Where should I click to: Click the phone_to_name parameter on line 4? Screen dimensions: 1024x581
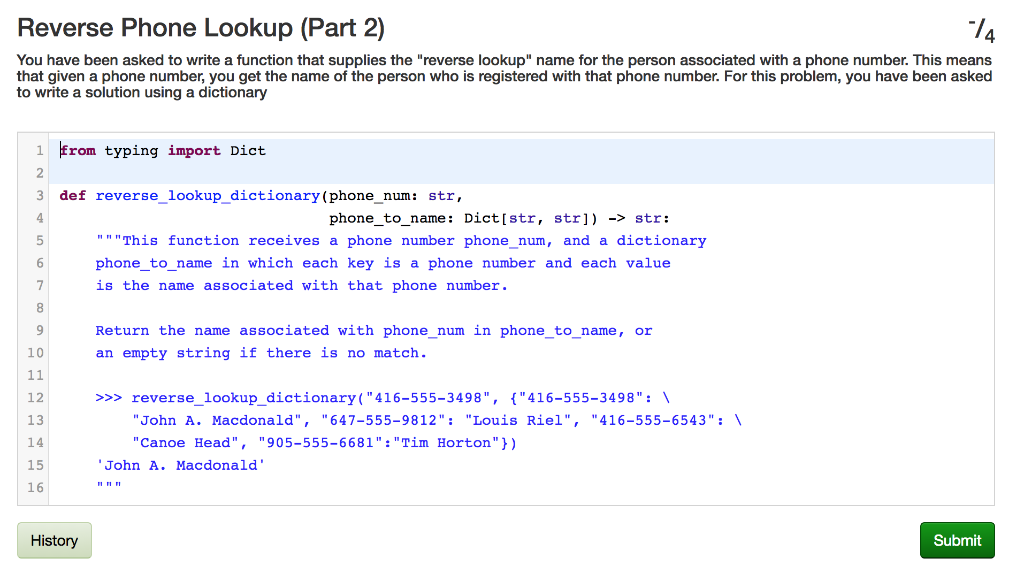[x=386, y=217]
